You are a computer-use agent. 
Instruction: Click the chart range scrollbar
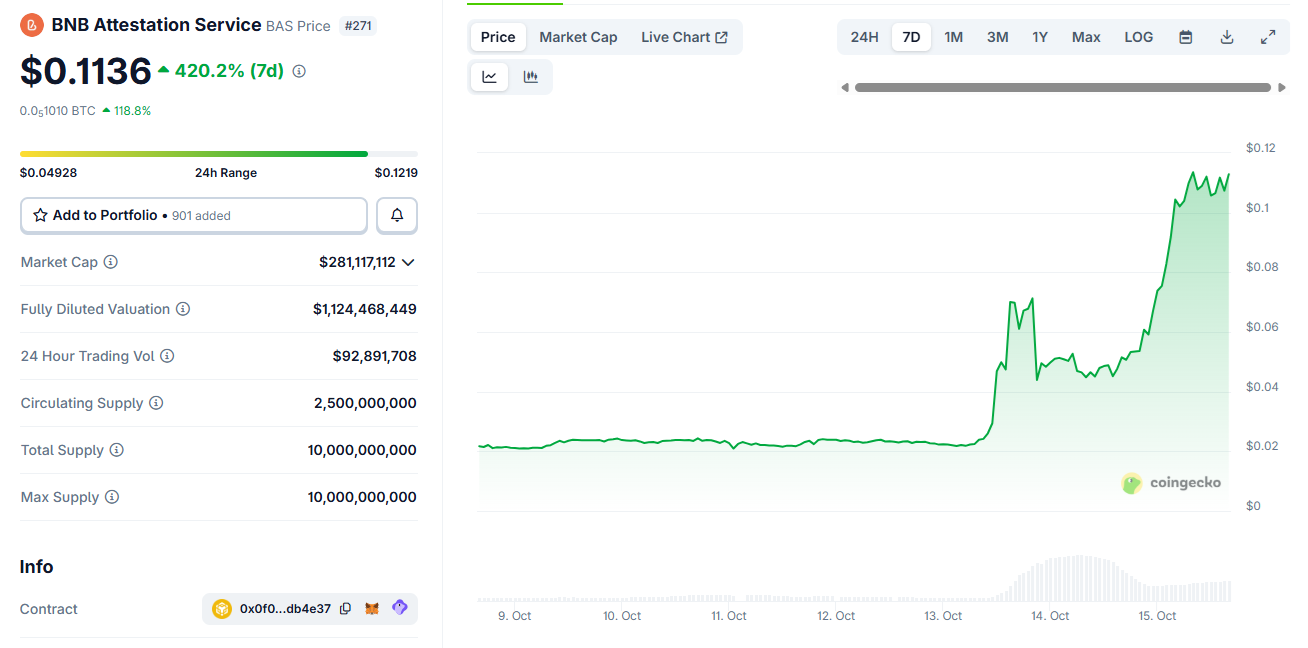(x=1062, y=88)
